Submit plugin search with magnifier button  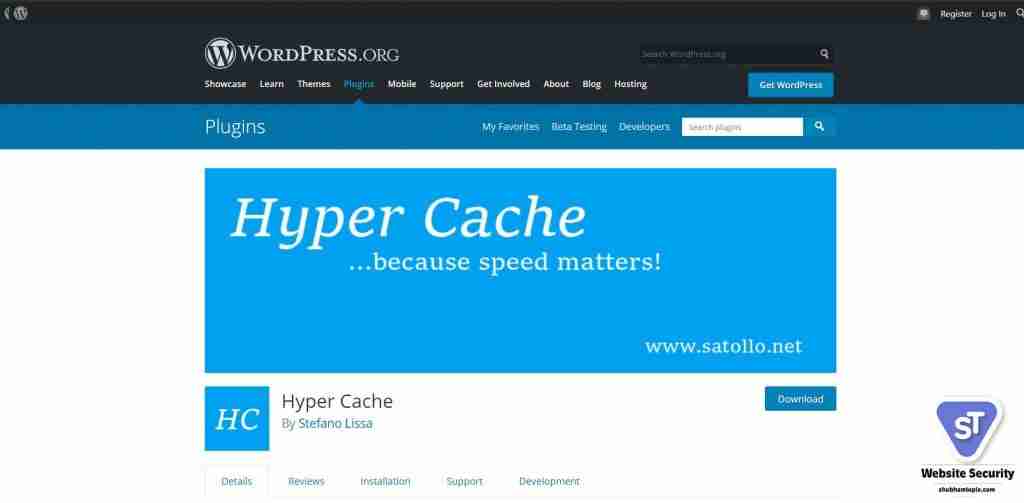[820, 127]
